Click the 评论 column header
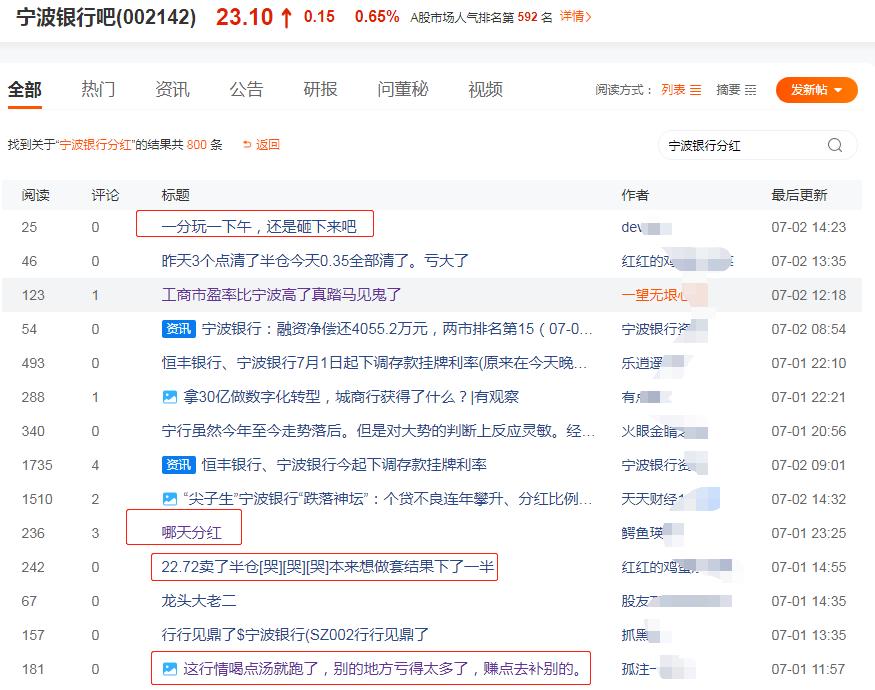Image resolution: width=875 pixels, height=690 pixels. pos(105,195)
